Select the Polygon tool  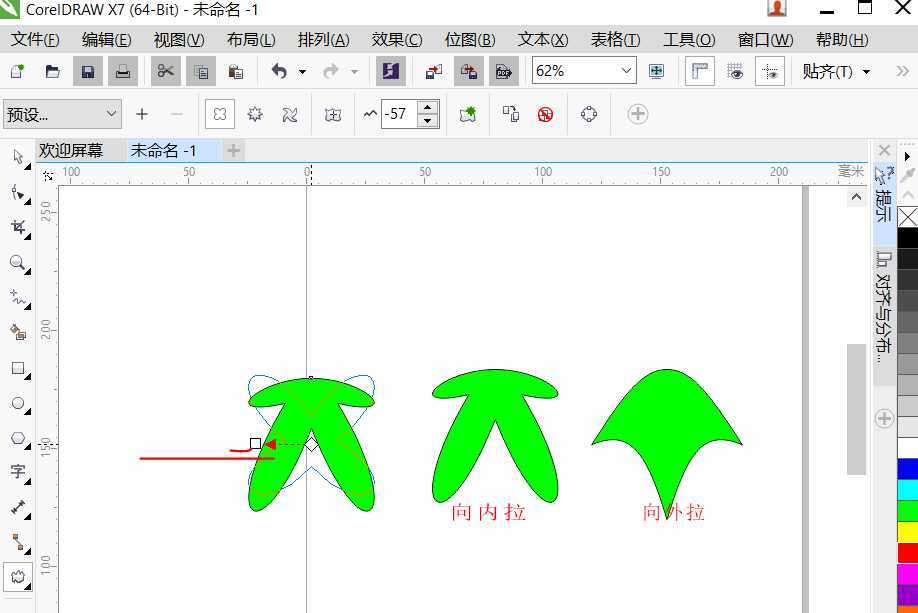click(x=19, y=439)
